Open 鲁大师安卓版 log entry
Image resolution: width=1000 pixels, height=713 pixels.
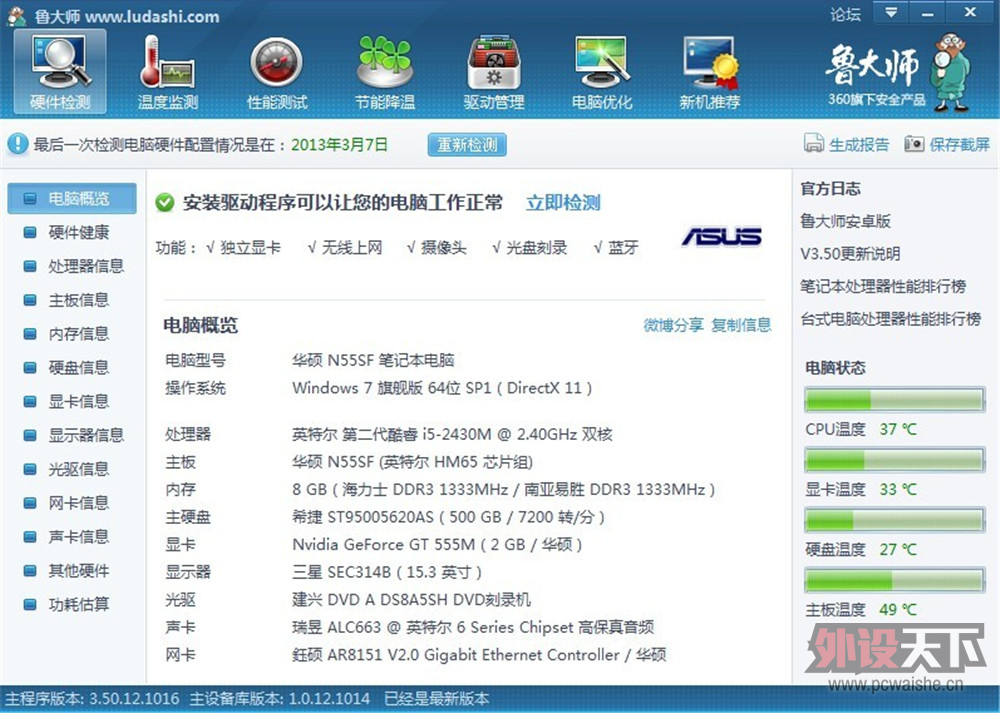(x=846, y=221)
